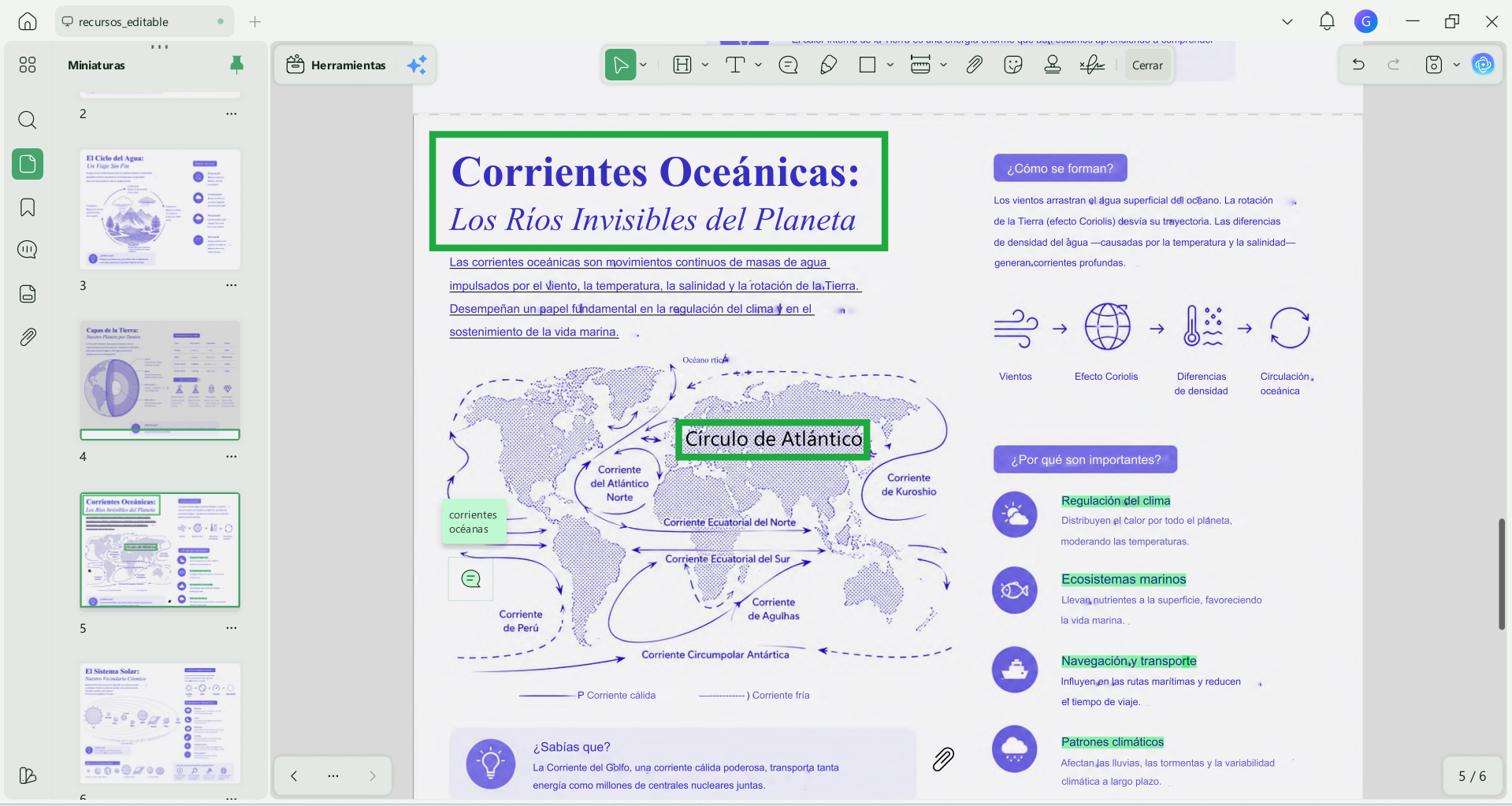Open the paperclip attachment on the page

[x=943, y=759]
